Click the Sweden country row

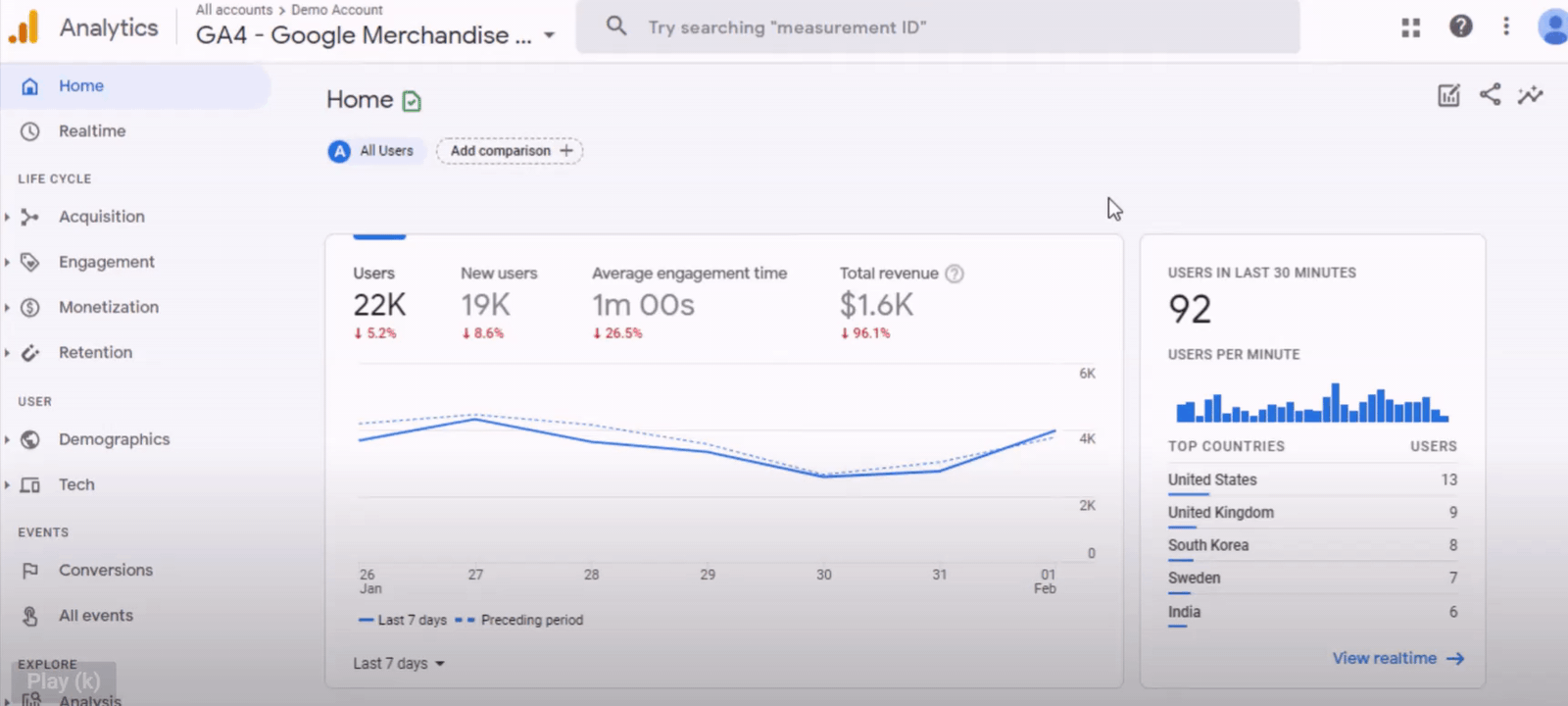pos(1312,579)
